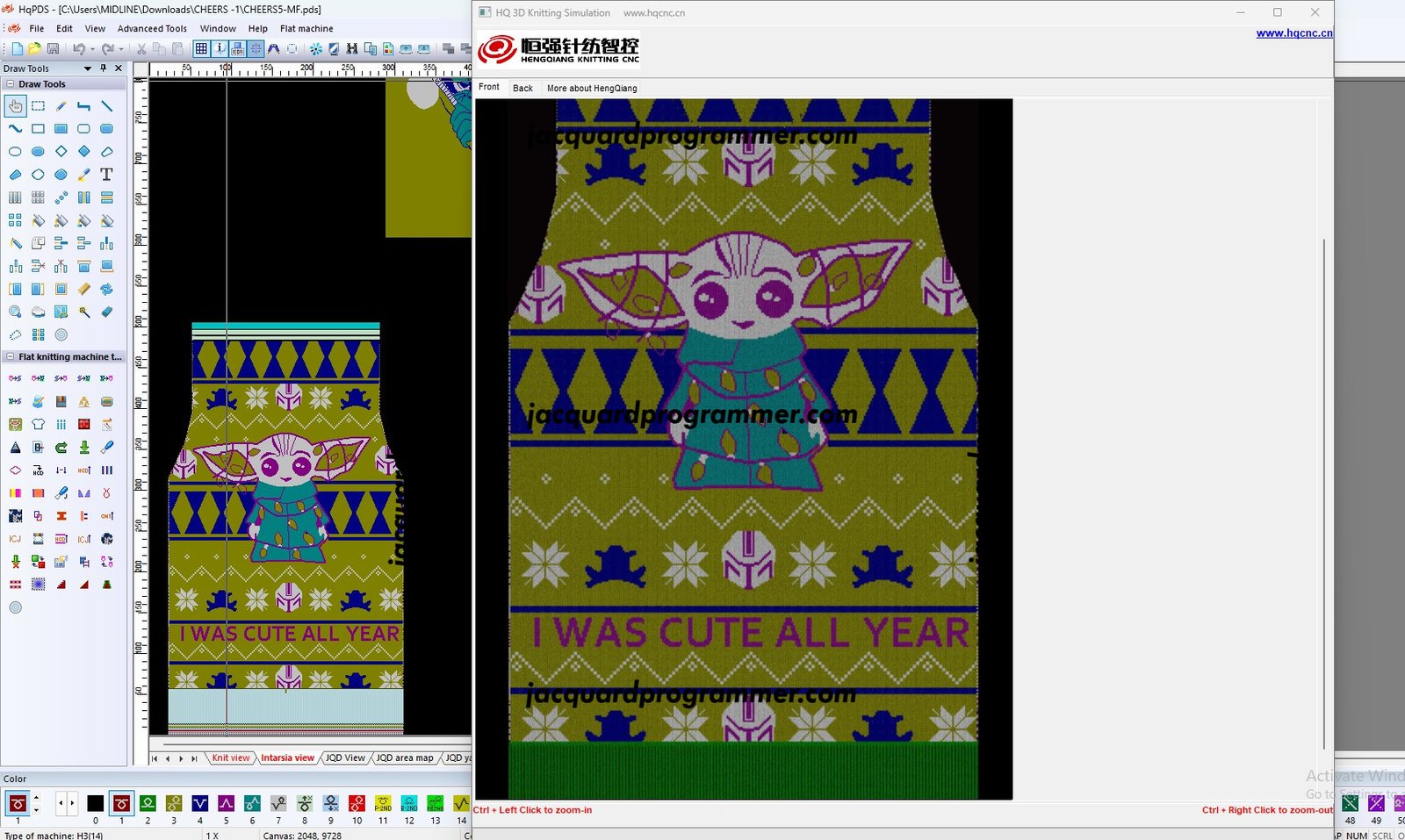The width and height of the screenshot is (1405, 840).
Task: Select purple color swatch number 5
Action: click(x=226, y=803)
